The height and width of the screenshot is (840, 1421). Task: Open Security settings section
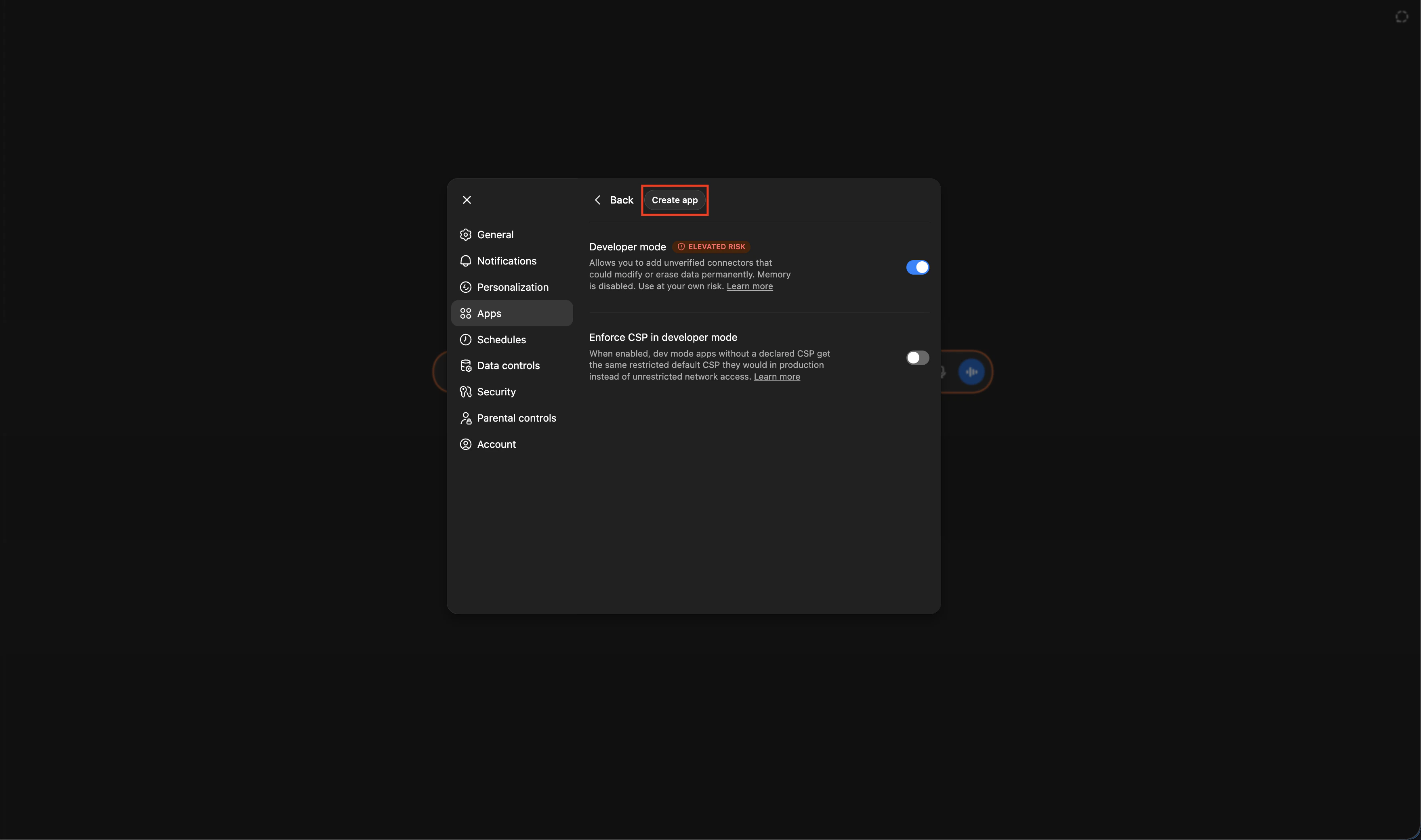[x=512, y=392]
